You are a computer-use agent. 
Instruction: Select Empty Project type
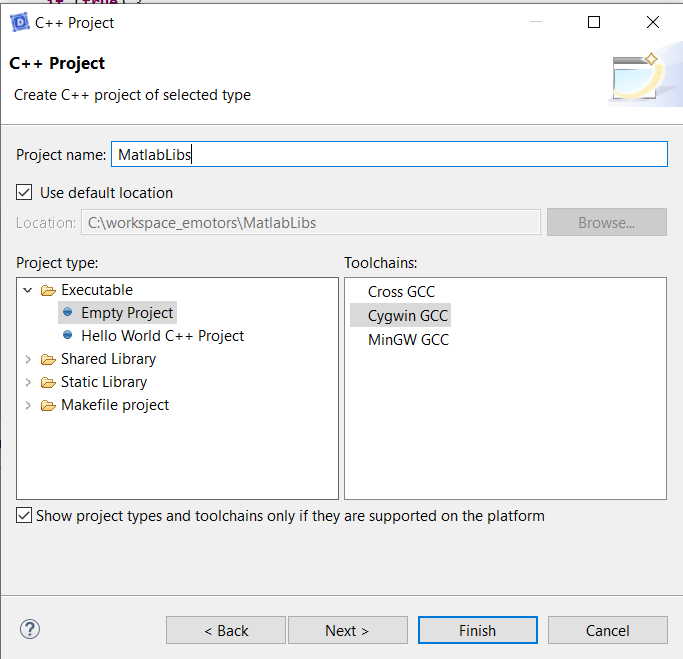coord(127,313)
